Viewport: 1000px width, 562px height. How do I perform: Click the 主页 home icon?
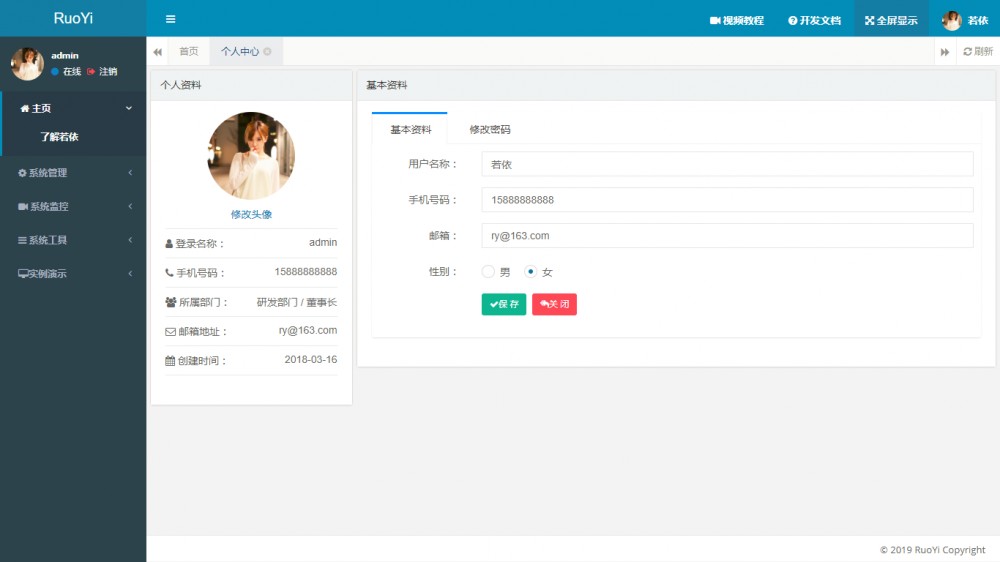pyautogui.click(x=25, y=108)
